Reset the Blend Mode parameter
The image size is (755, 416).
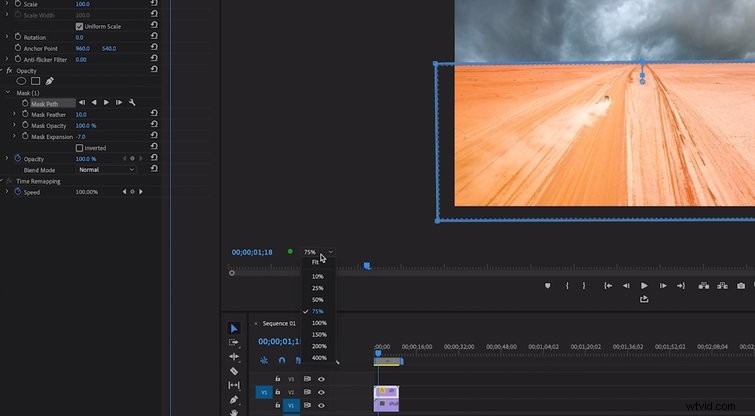(x=154, y=169)
